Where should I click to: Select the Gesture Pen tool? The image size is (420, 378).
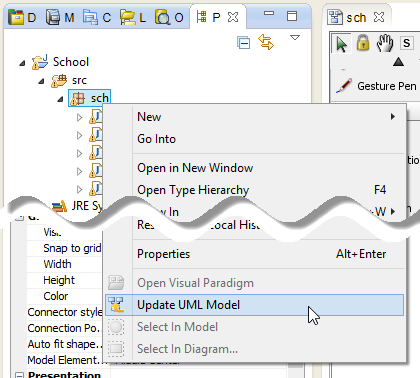click(x=377, y=86)
